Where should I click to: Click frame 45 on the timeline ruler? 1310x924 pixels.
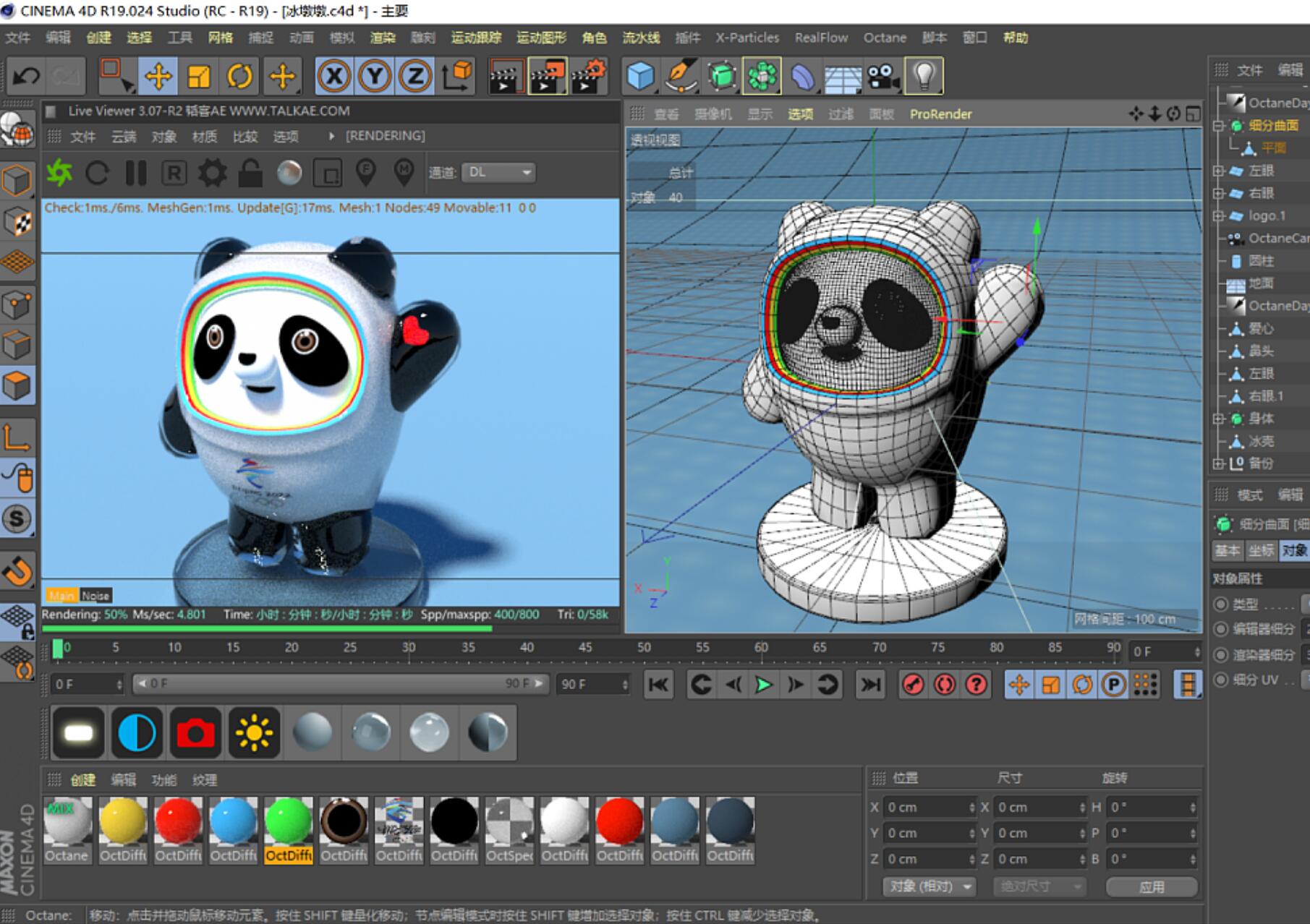coord(585,648)
